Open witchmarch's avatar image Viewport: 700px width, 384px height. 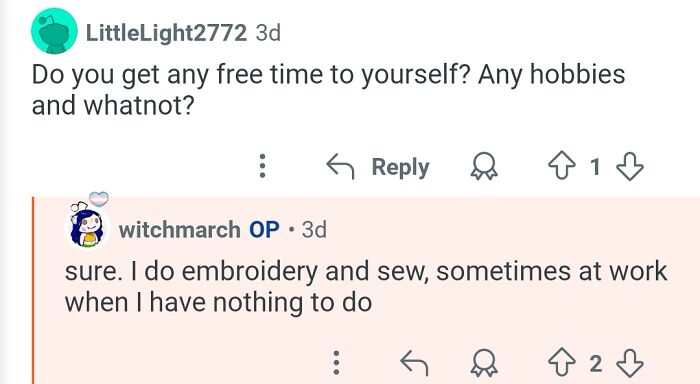[x=88, y=227]
